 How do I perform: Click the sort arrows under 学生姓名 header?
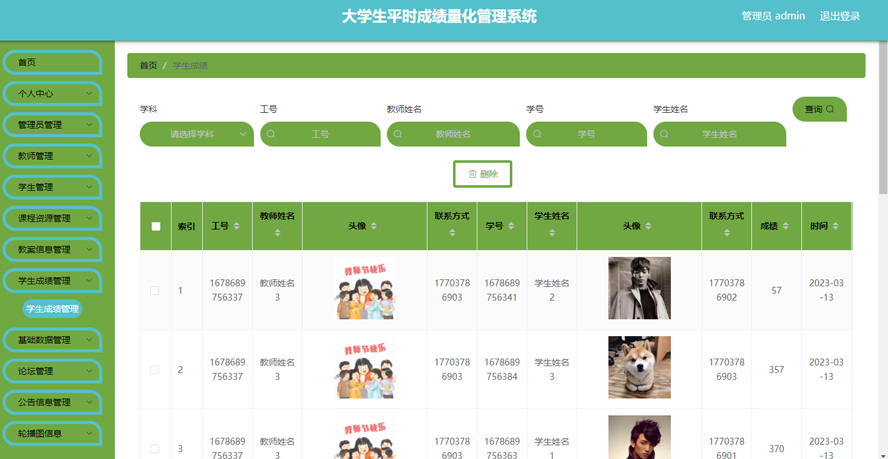[x=552, y=232]
